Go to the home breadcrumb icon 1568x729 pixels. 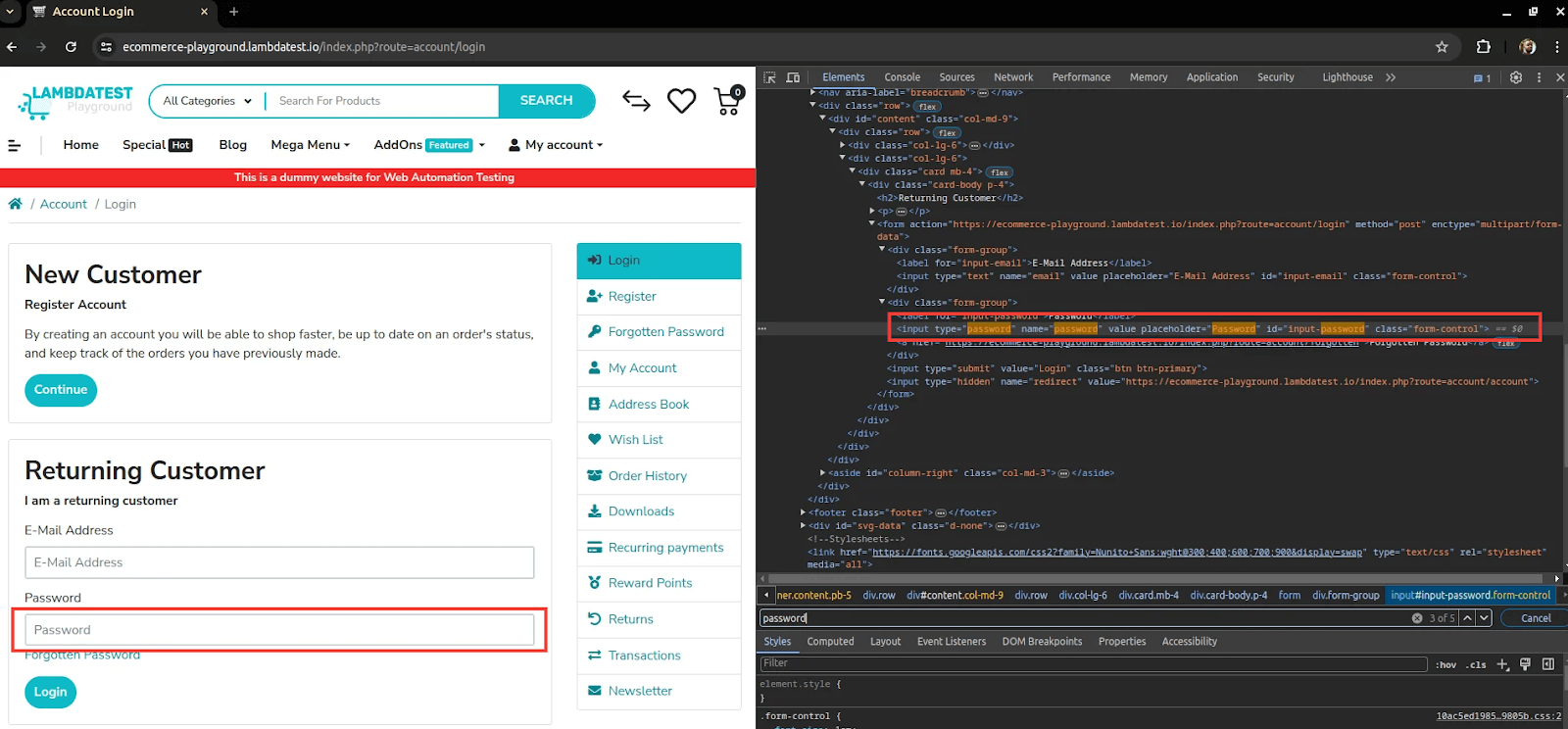[15, 204]
